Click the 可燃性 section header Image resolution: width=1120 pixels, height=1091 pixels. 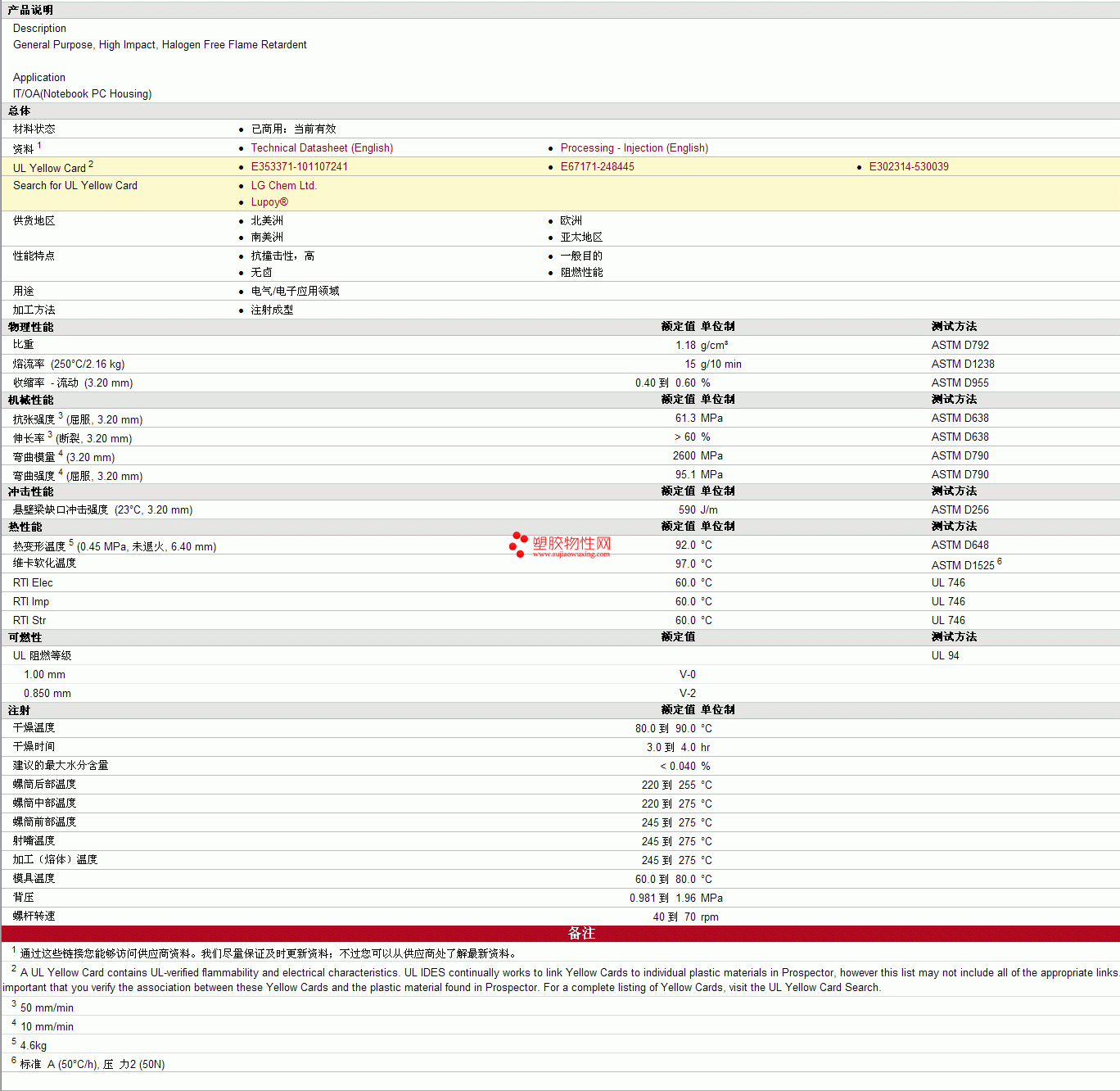pos(25,638)
